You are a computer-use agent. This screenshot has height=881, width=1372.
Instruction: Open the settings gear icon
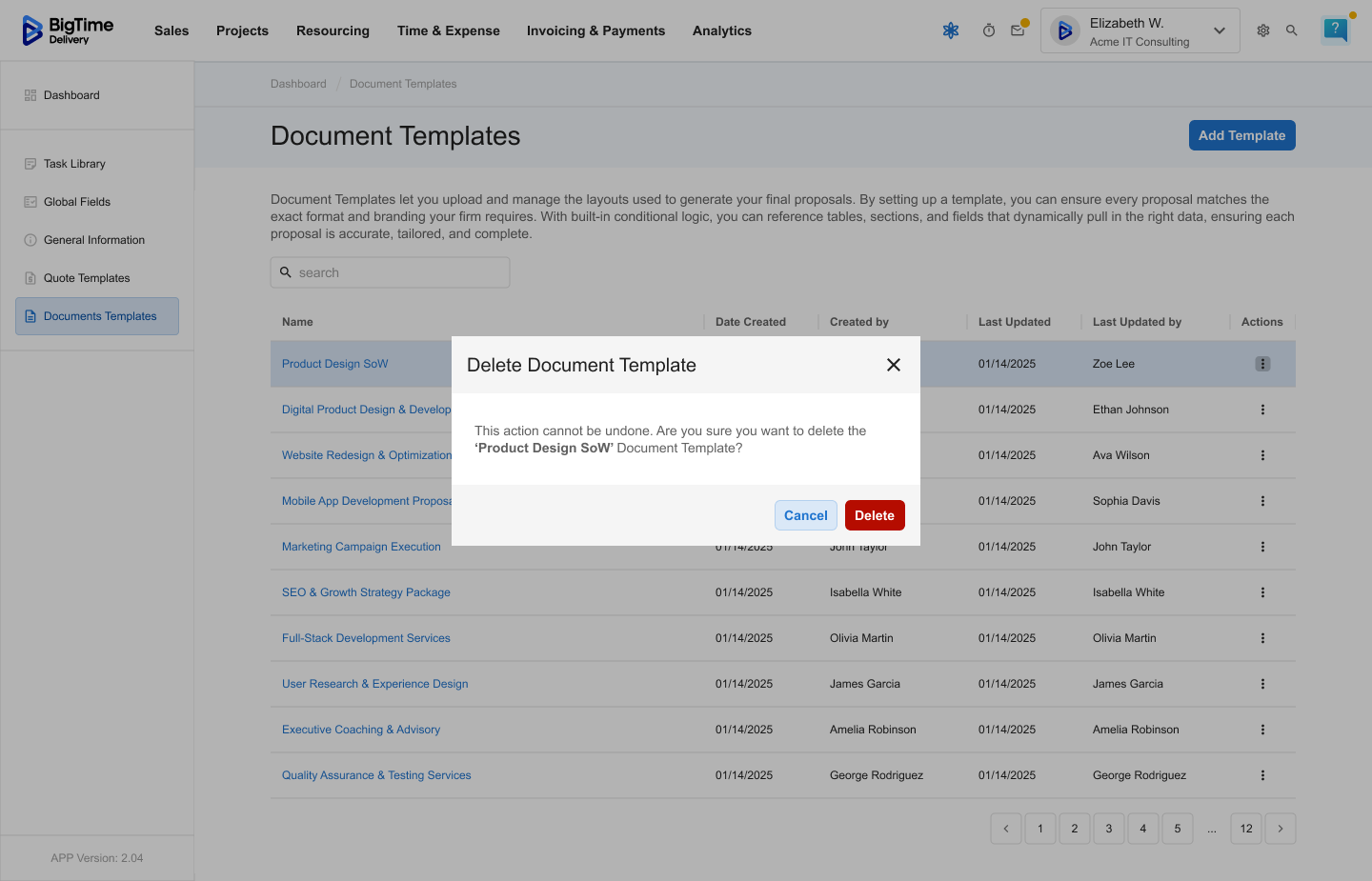coord(1263,30)
